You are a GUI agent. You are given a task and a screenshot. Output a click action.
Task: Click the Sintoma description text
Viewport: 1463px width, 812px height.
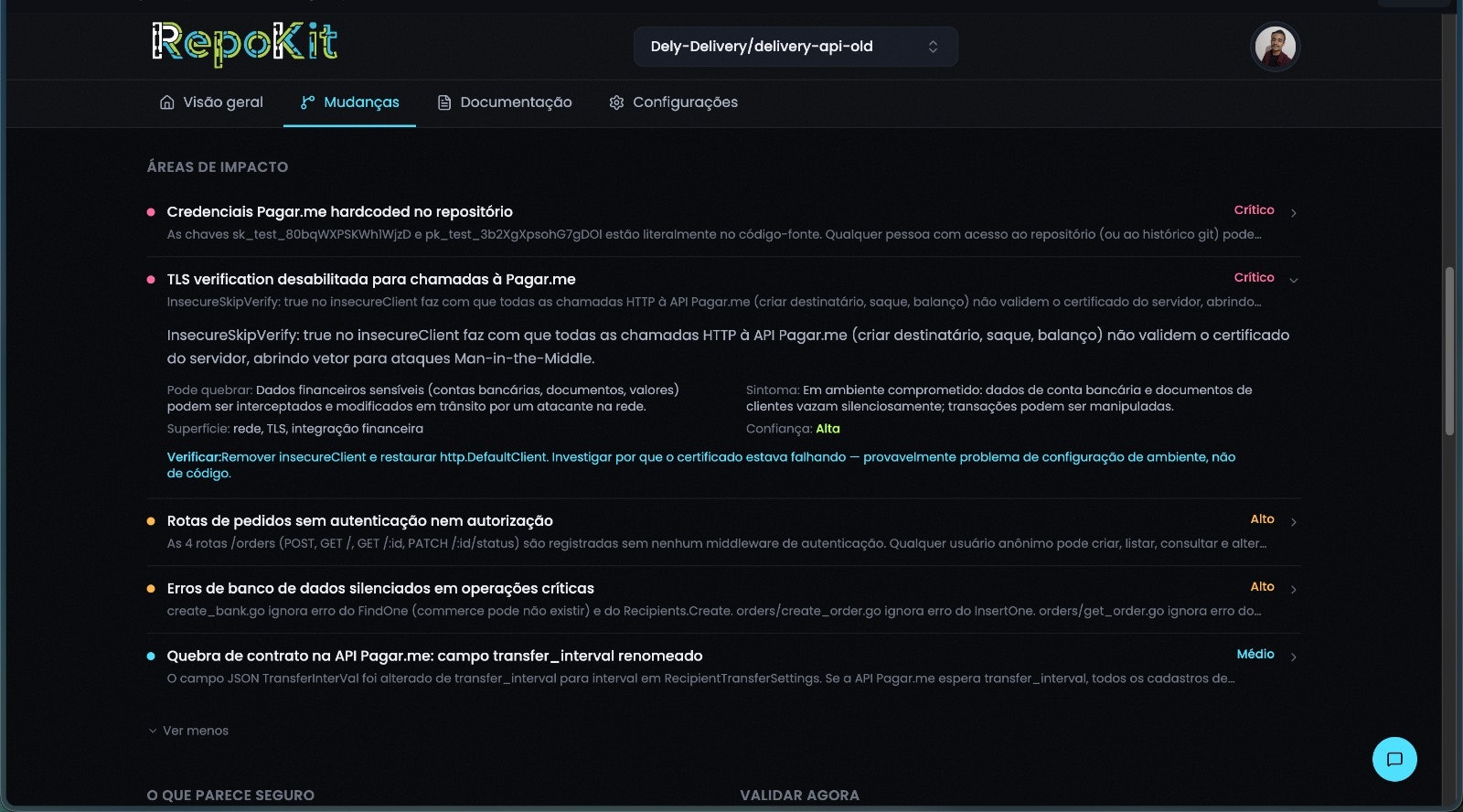tap(999, 399)
